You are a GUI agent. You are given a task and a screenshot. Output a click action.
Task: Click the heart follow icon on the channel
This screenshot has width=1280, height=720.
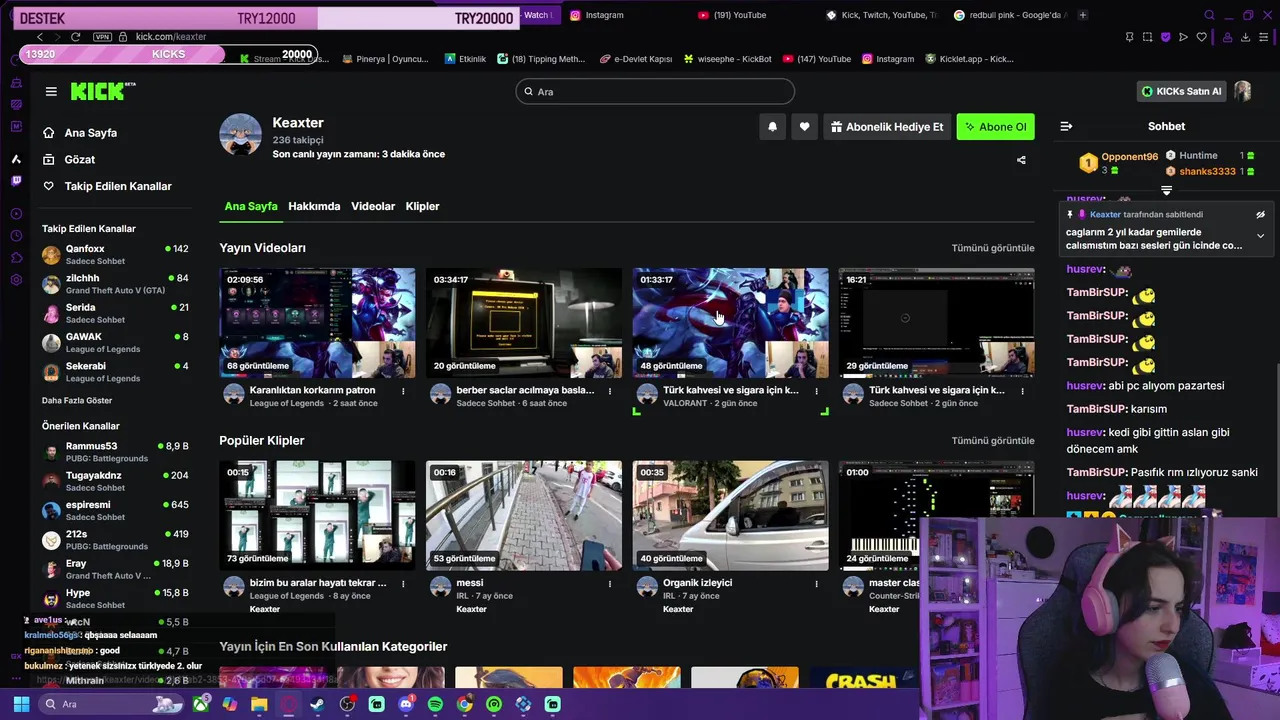coord(804,127)
